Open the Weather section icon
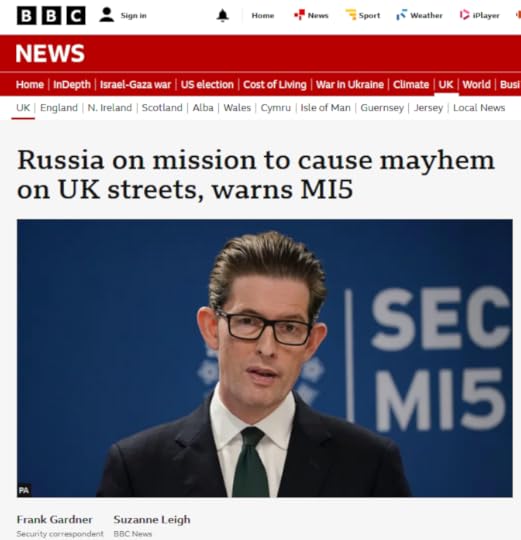521x540 pixels. [x=402, y=15]
